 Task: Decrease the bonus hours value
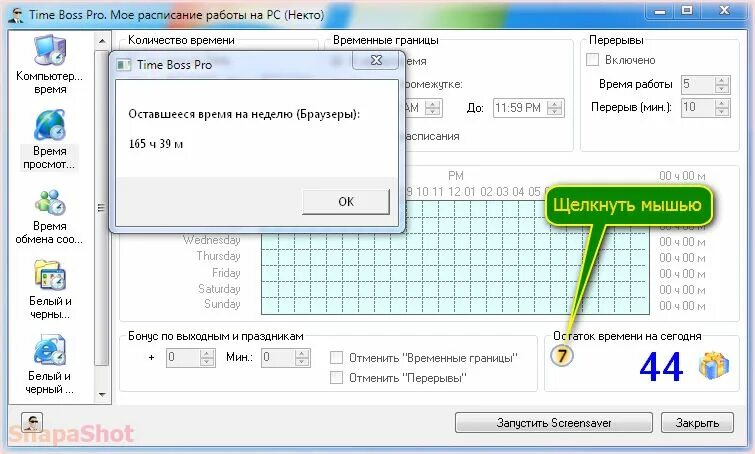[207, 362]
